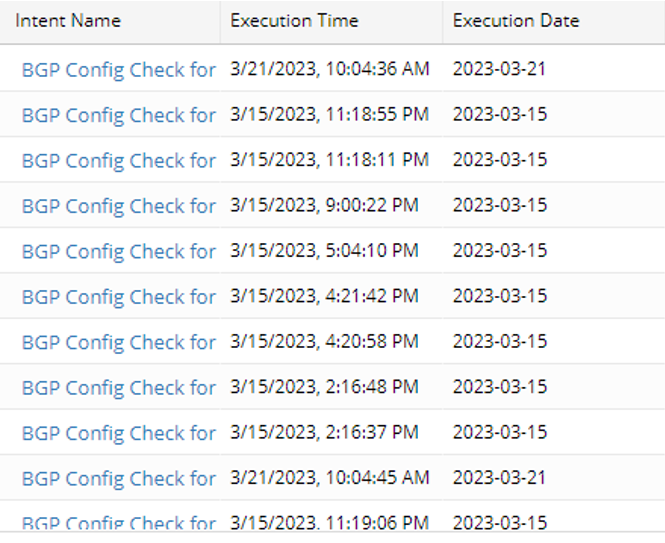
Task: Click the Execution Time column header
Action: tap(294, 21)
